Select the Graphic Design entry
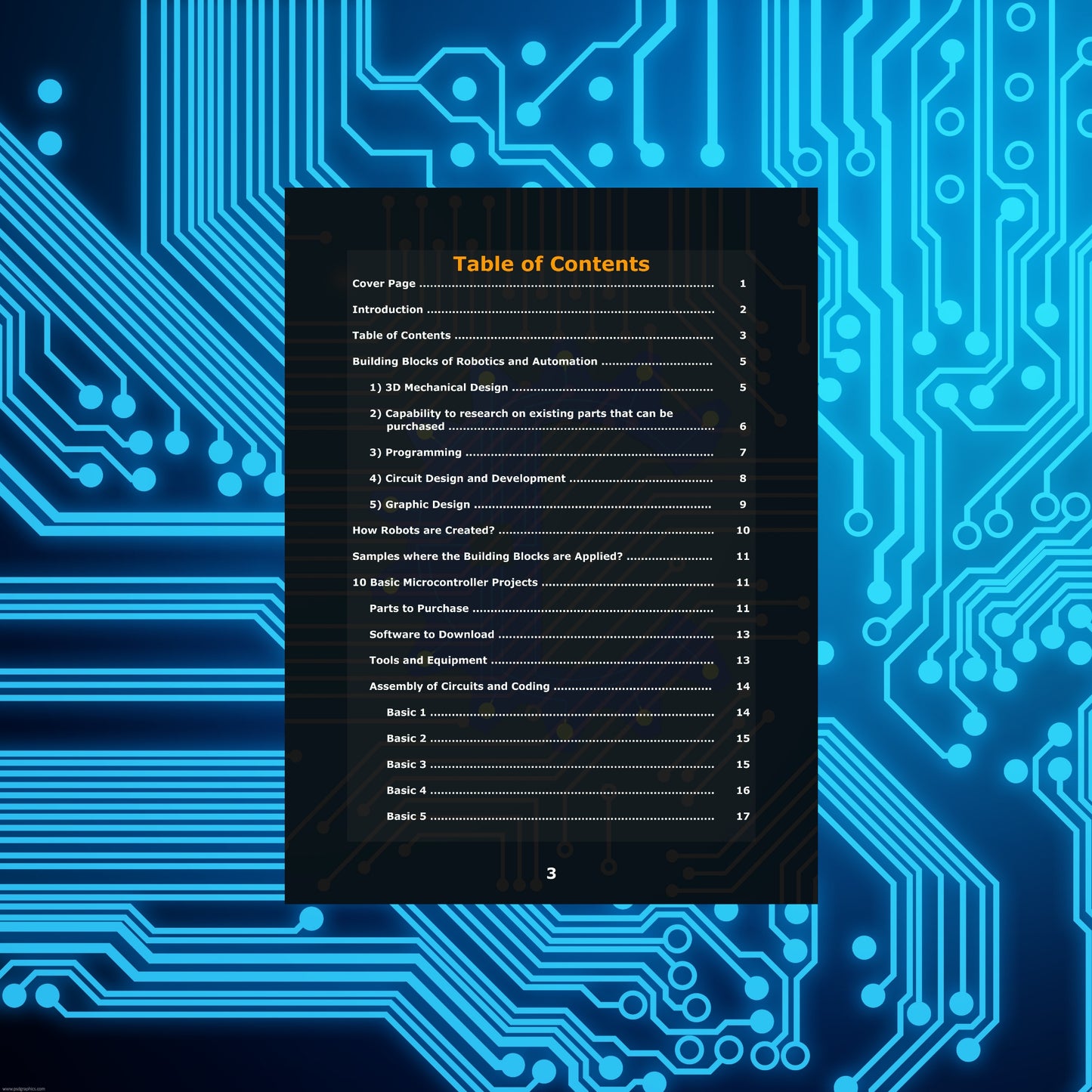 (x=419, y=505)
